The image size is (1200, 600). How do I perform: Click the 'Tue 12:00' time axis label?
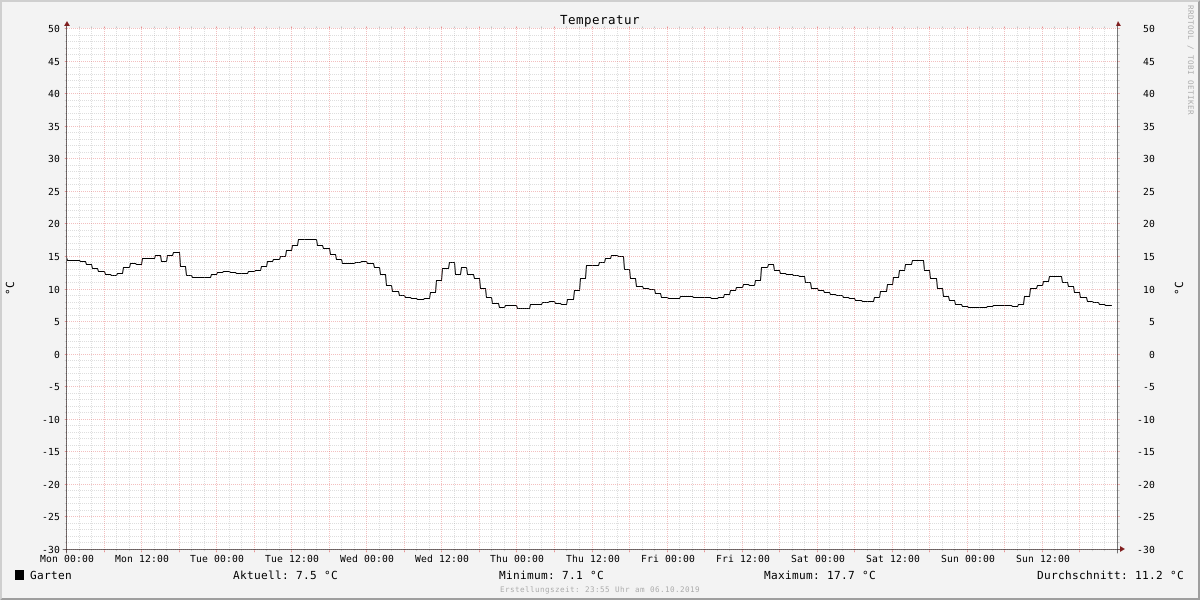coord(292,559)
